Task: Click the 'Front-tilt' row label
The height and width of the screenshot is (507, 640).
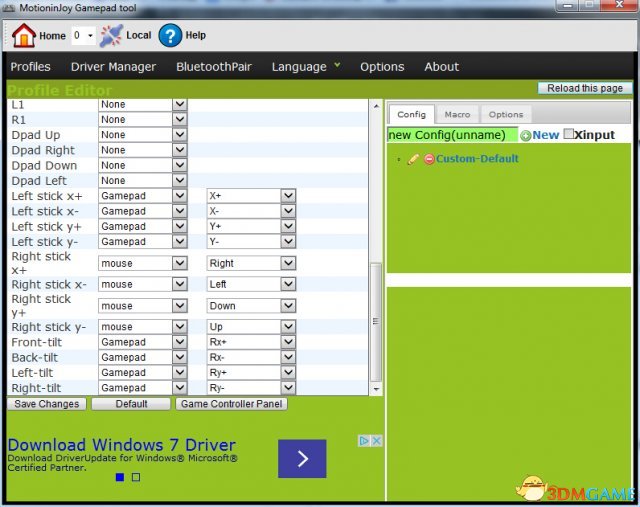Action: tap(37, 342)
